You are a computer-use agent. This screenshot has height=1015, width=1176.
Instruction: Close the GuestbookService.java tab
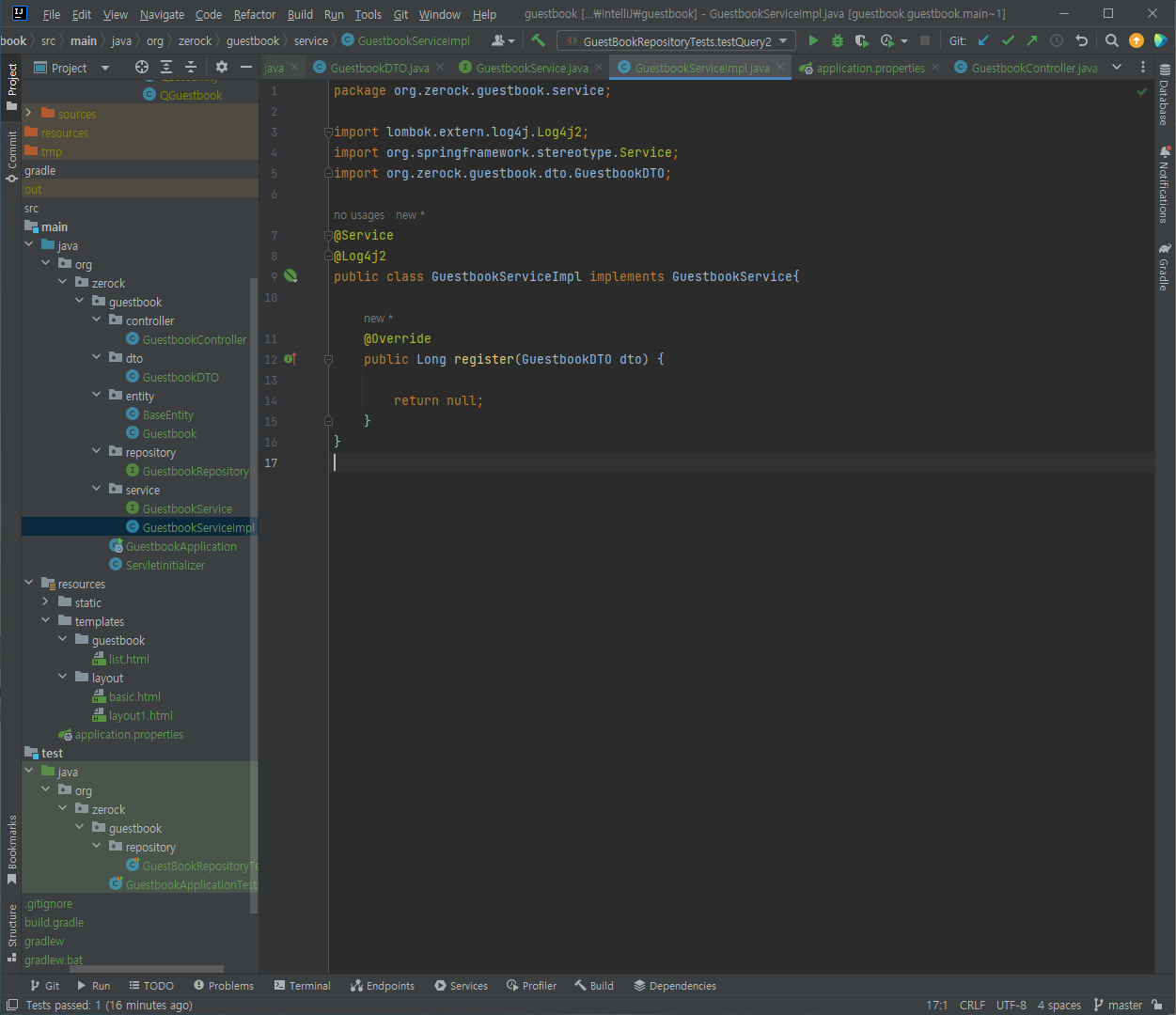click(x=600, y=67)
